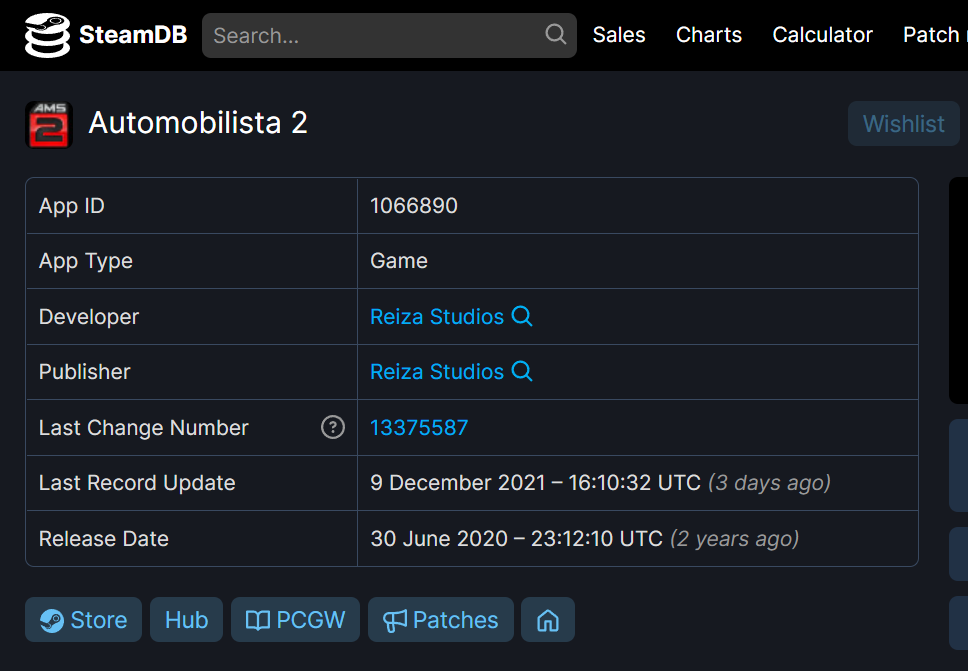Click the SteamDB site title text

coord(133,35)
